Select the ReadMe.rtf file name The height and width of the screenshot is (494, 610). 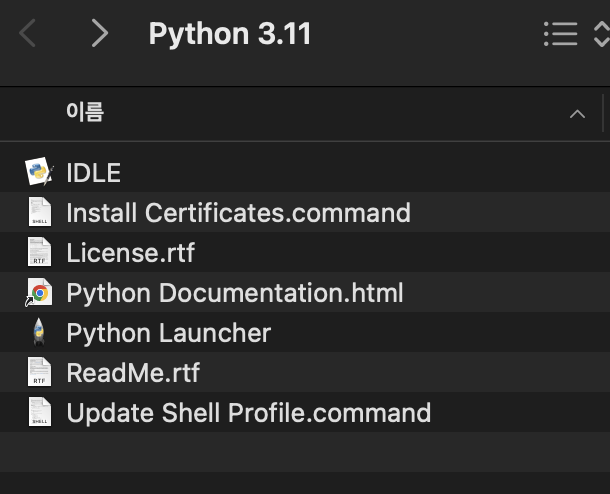tap(133, 373)
